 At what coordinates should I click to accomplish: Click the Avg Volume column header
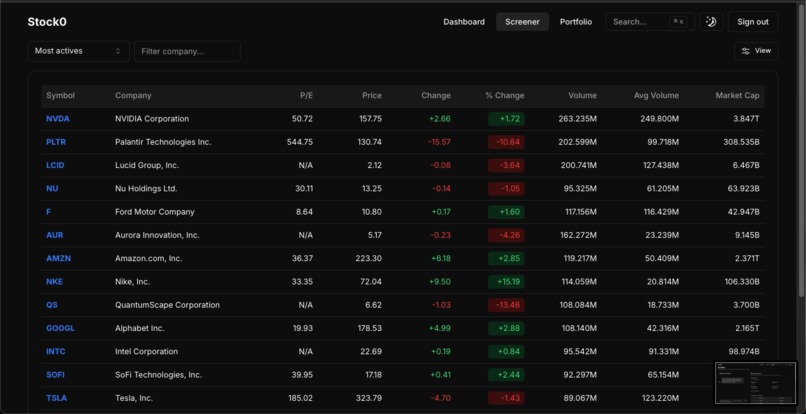(656, 96)
